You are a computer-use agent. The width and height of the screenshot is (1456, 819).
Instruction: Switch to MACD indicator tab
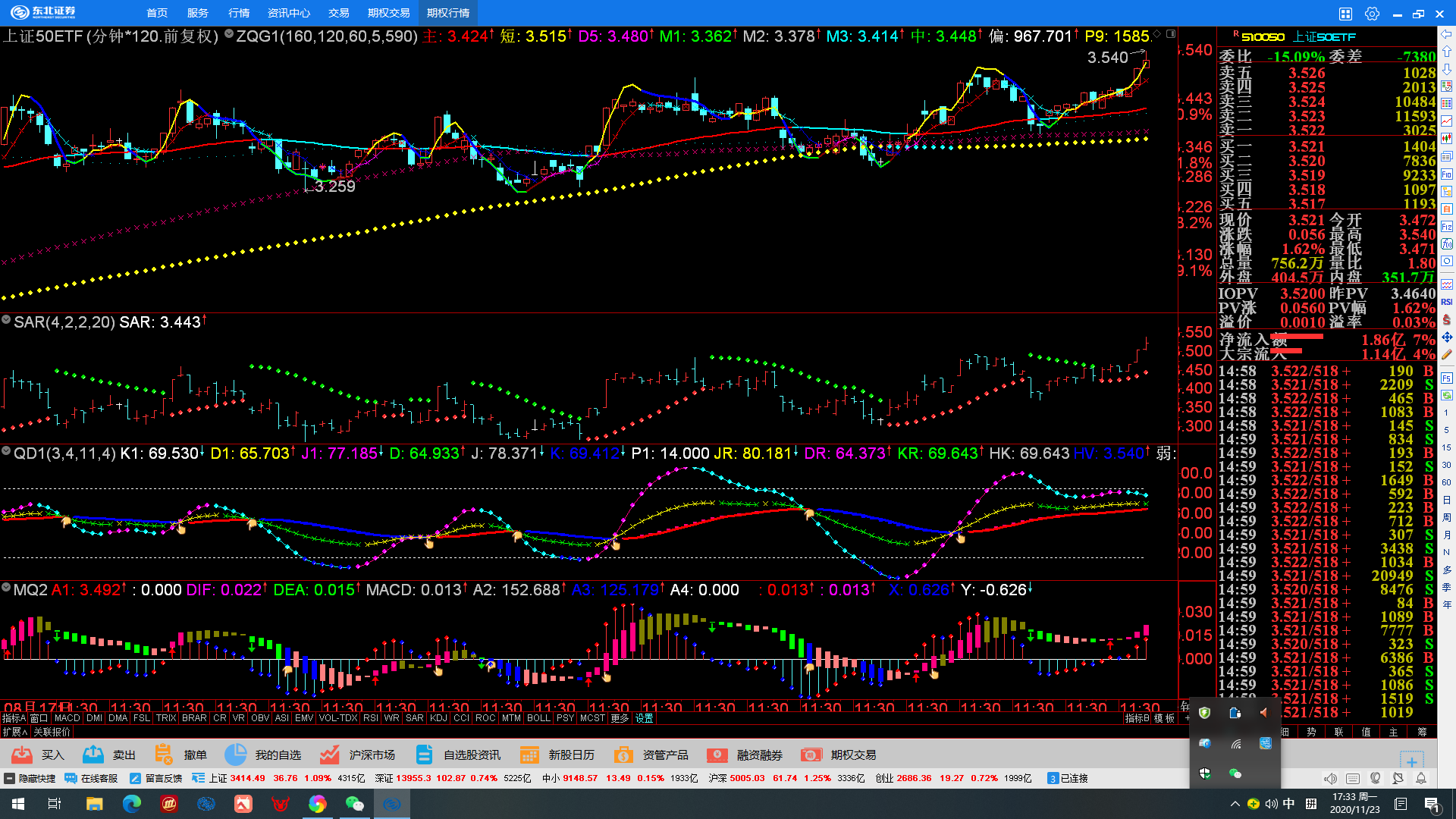(x=67, y=718)
